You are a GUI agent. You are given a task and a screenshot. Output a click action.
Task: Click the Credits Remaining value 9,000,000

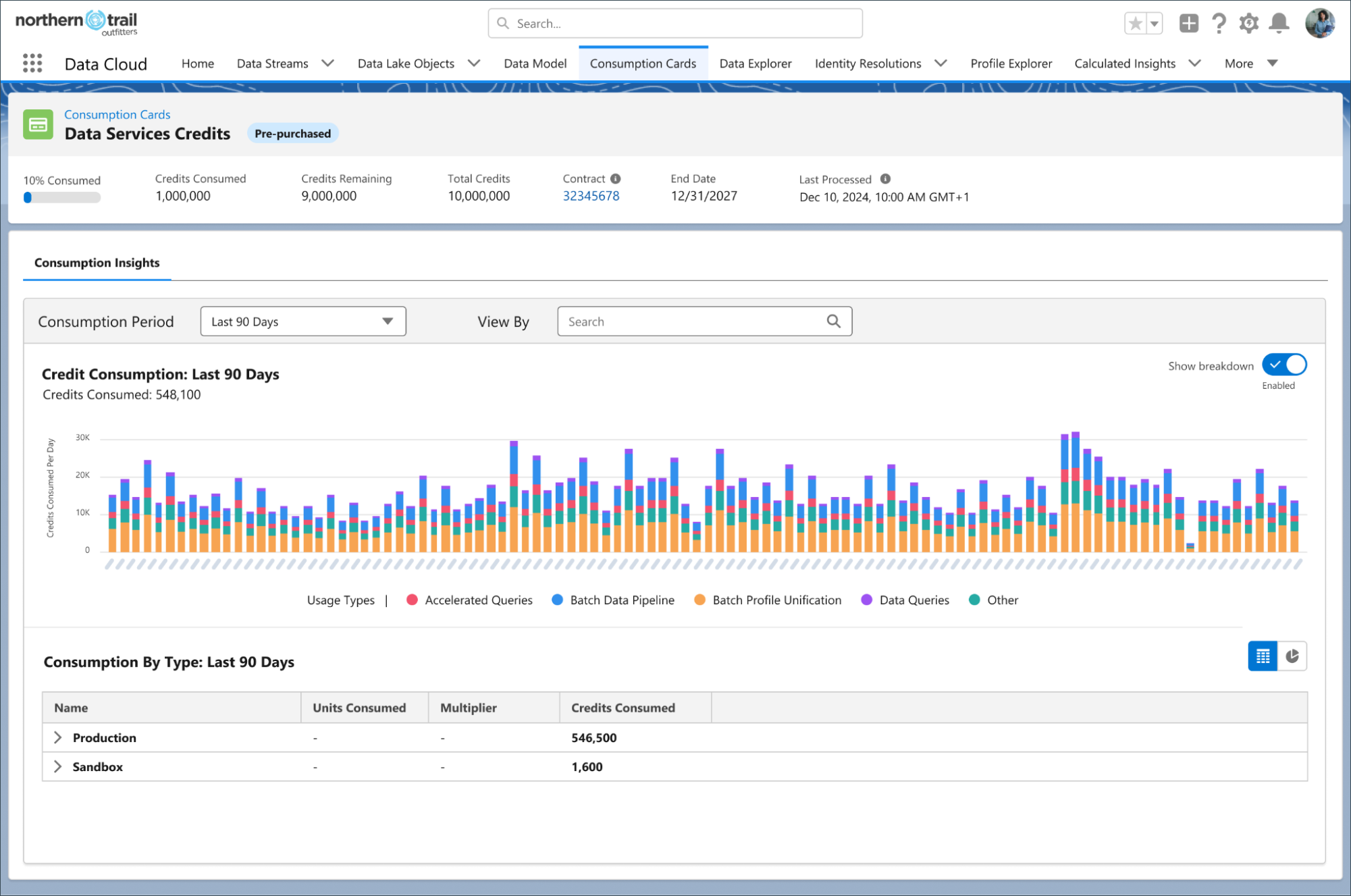329,196
